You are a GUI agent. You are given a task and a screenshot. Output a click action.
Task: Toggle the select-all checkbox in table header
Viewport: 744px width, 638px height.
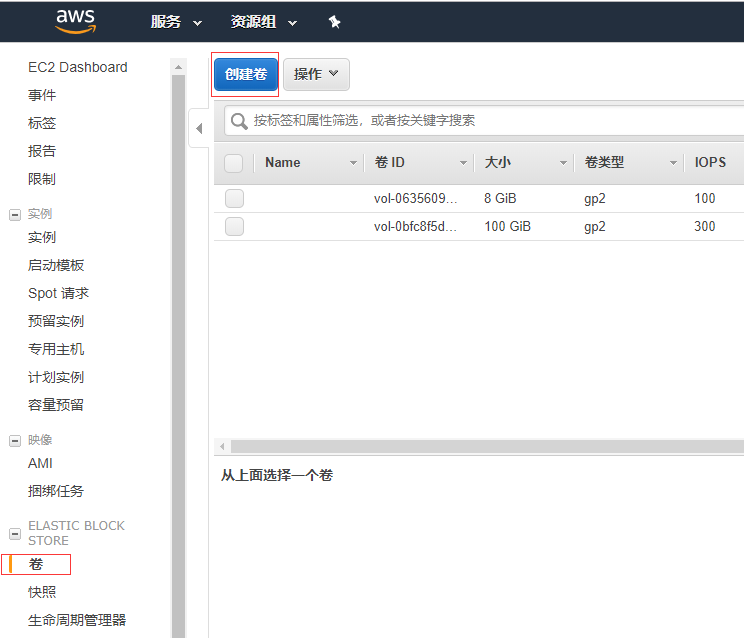[234, 163]
